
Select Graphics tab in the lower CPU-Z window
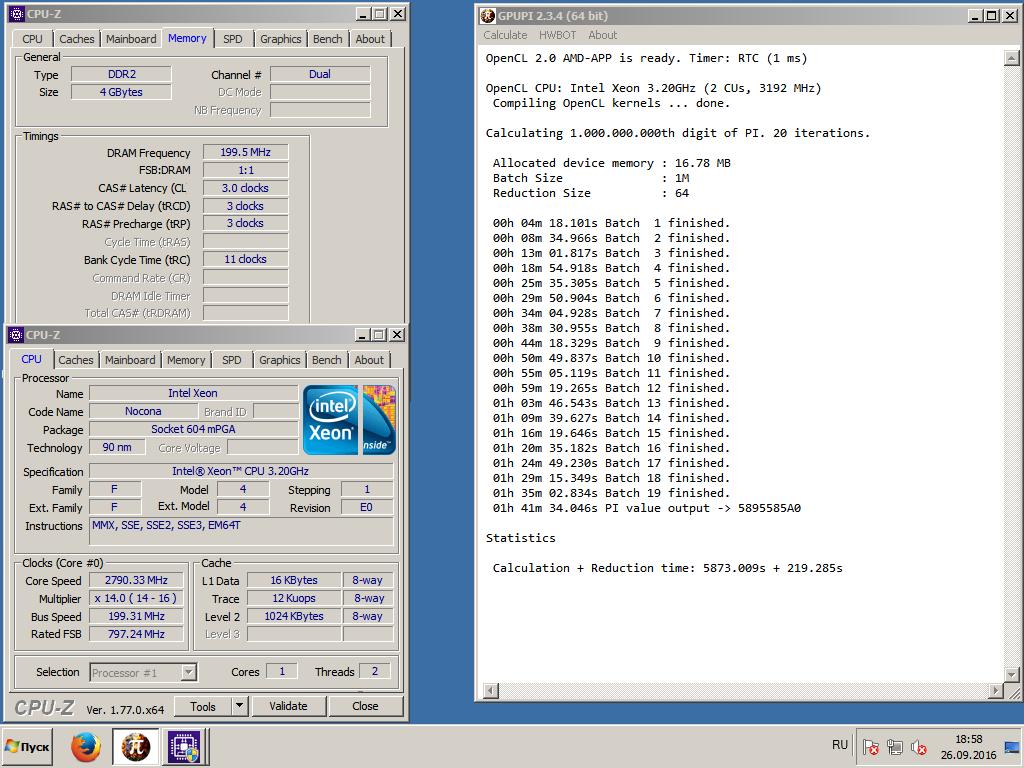tap(280, 360)
